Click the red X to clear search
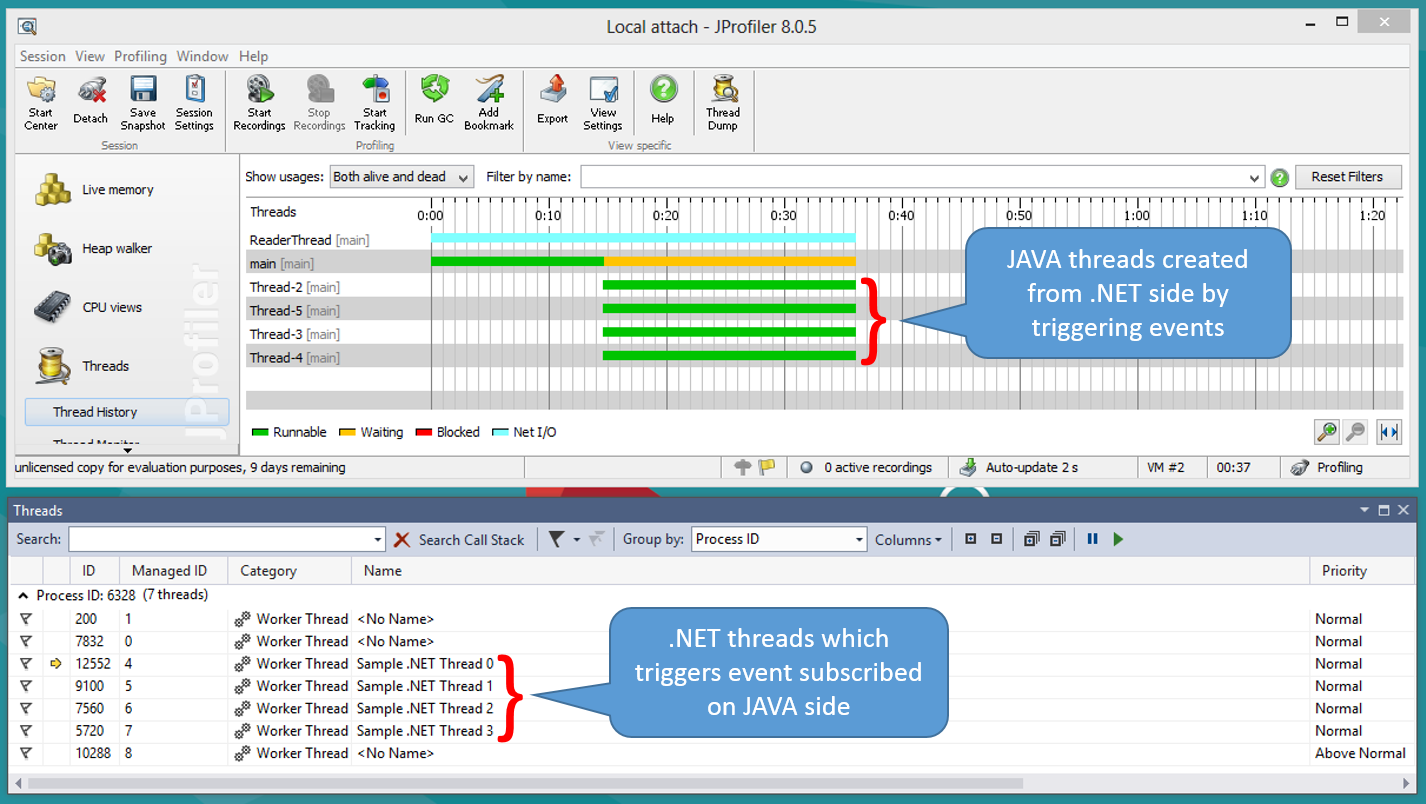 (402, 539)
